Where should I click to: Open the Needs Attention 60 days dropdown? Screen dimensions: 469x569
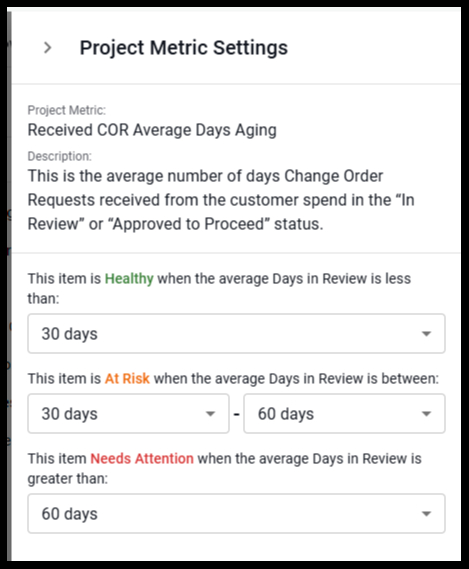pos(236,513)
